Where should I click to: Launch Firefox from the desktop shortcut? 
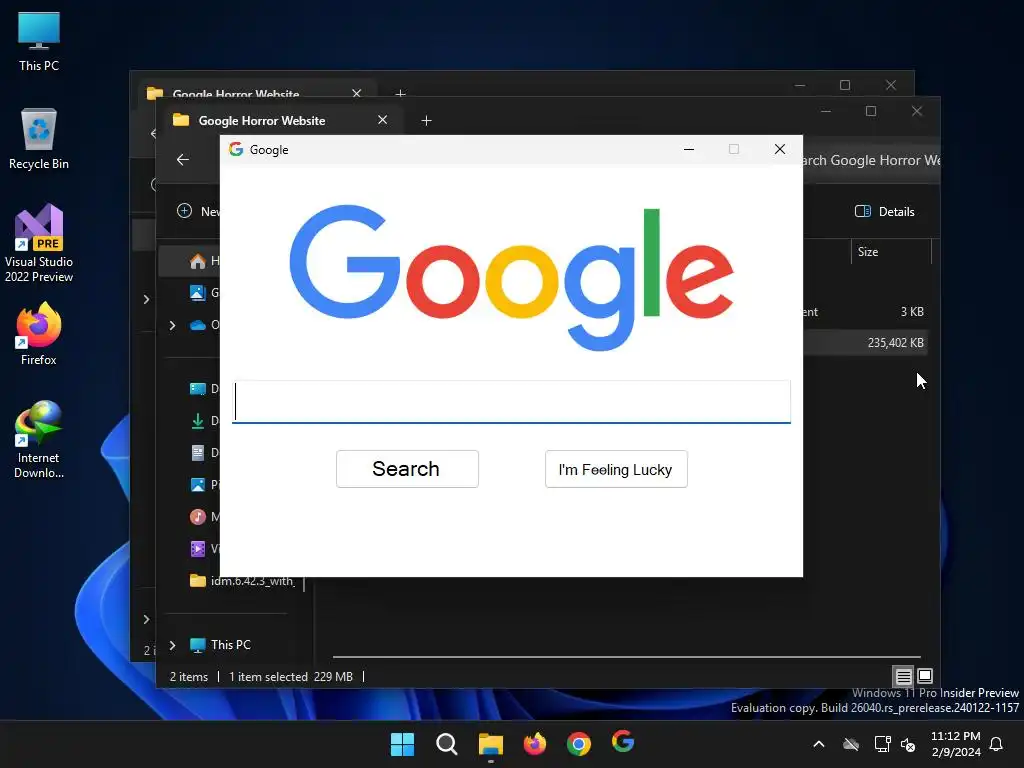(x=39, y=334)
